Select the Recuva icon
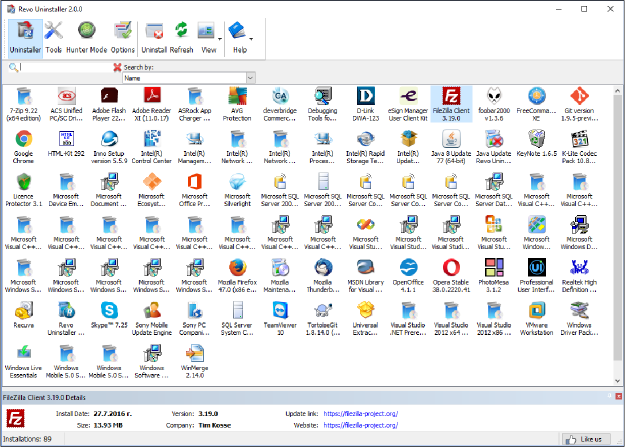The height and width of the screenshot is (447, 625). click(x=24, y=315)
